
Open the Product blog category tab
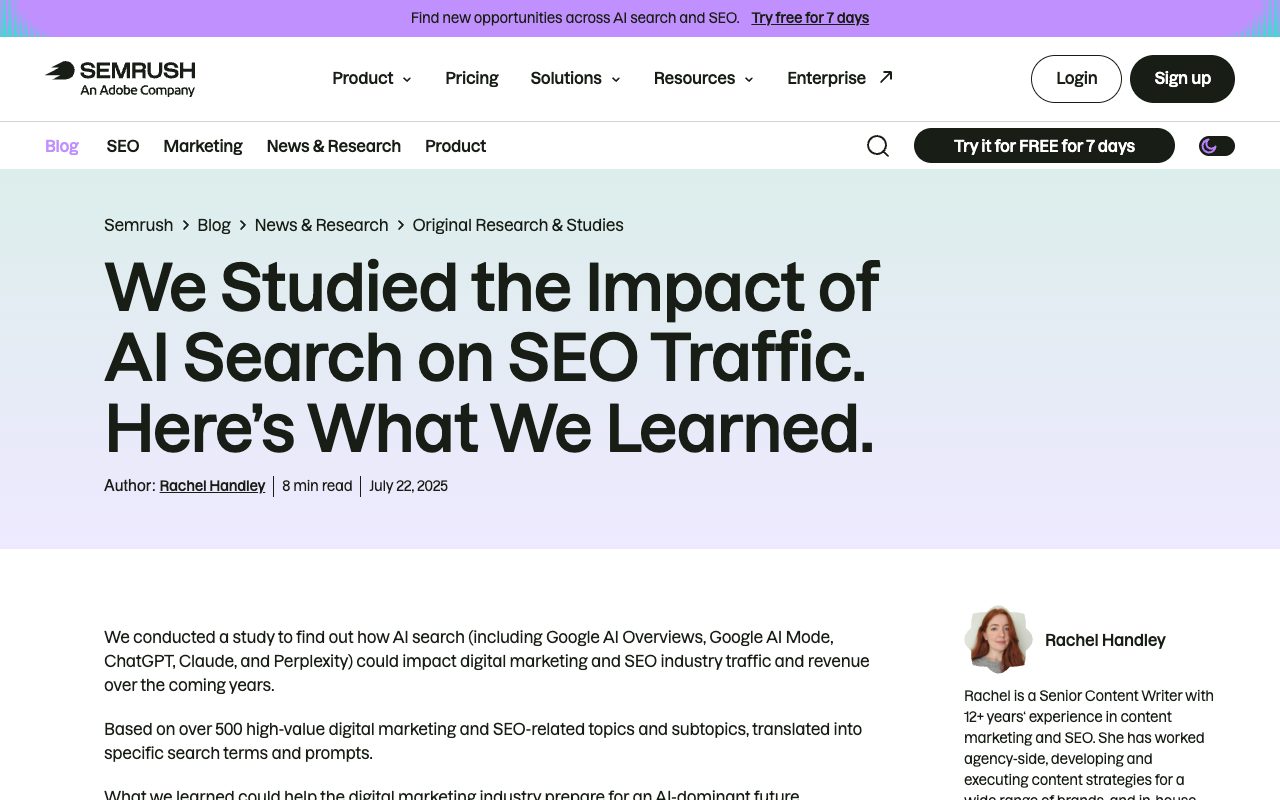pyautogui.click(x=455, y=146)
